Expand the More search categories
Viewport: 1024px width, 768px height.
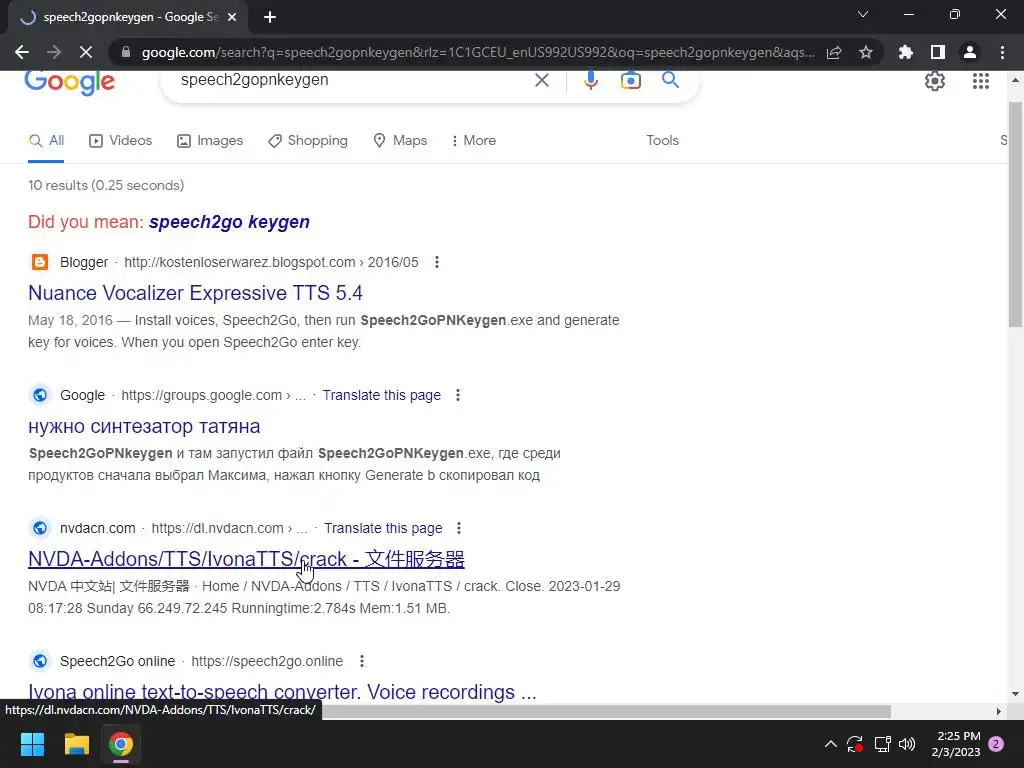pyautogui.click(x=473, y=140)
